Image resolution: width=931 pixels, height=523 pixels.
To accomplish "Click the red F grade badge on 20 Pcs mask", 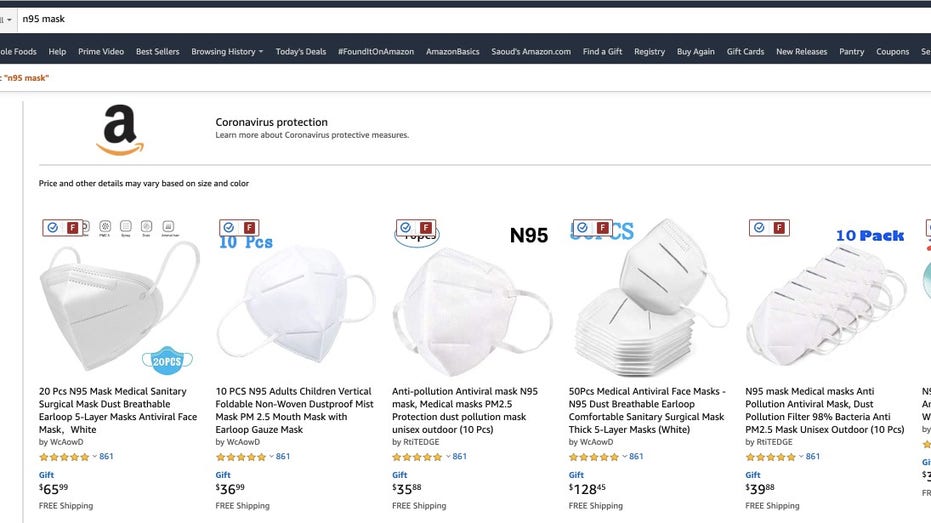I will pyautogui.click(x=72, y=227).
